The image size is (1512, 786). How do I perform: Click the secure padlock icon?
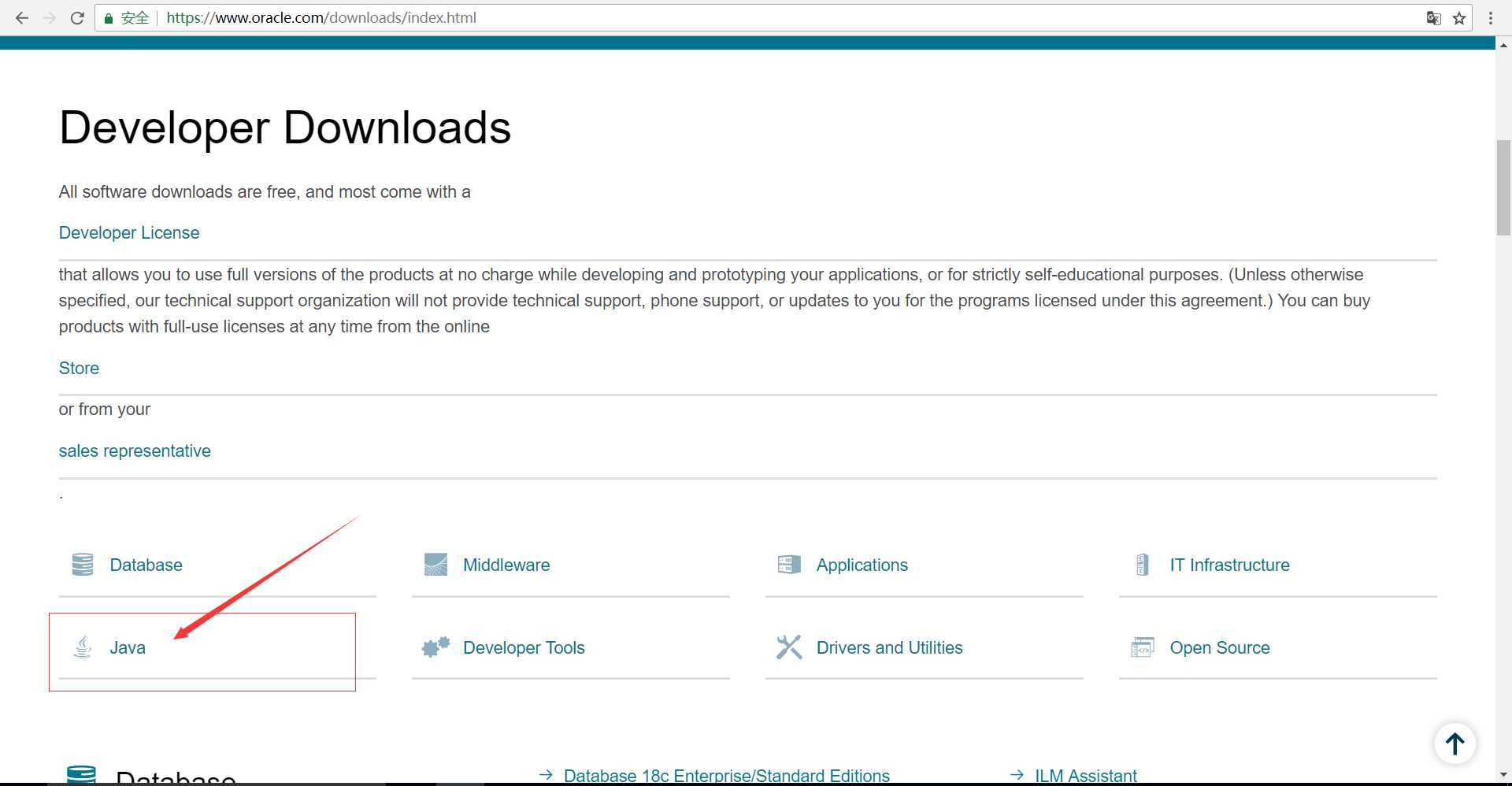tap(109, 18)
